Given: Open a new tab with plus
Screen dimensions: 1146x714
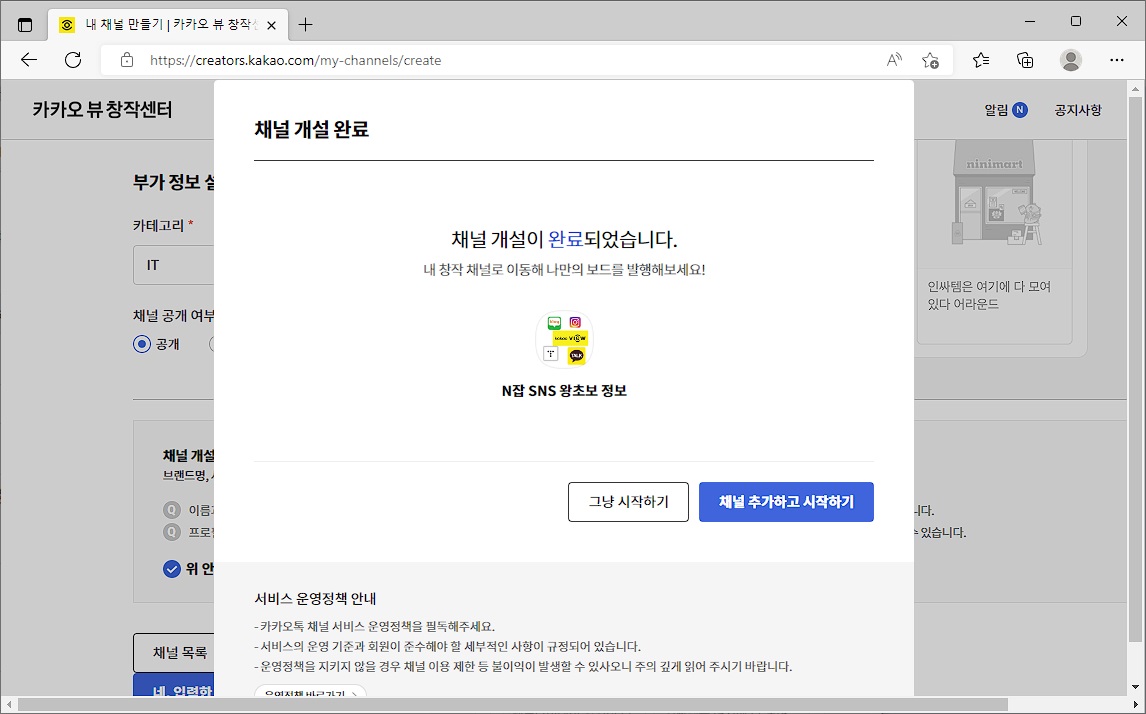Looking at the screenshot, I should [x=306, y=25].
